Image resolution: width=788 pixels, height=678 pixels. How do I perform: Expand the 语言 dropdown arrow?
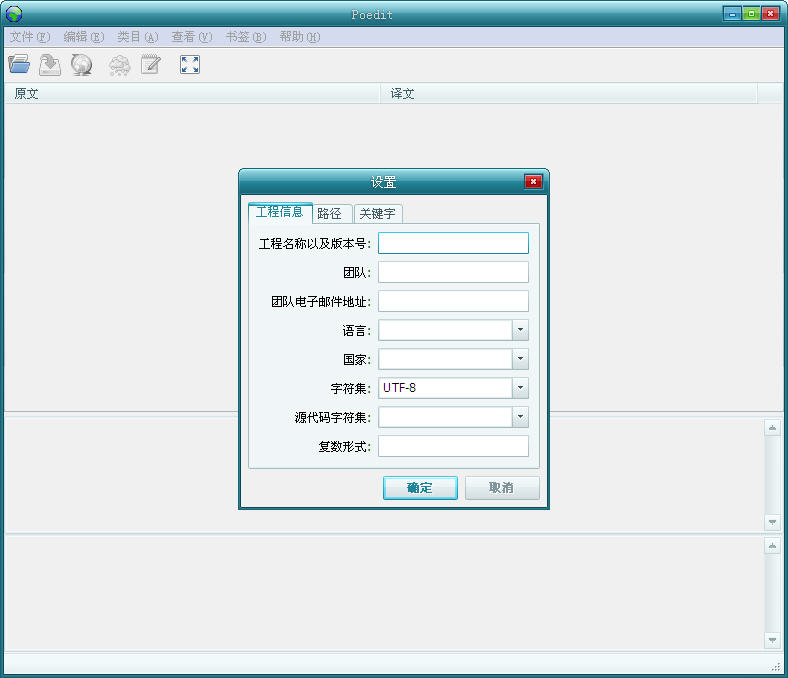(520, 330)
